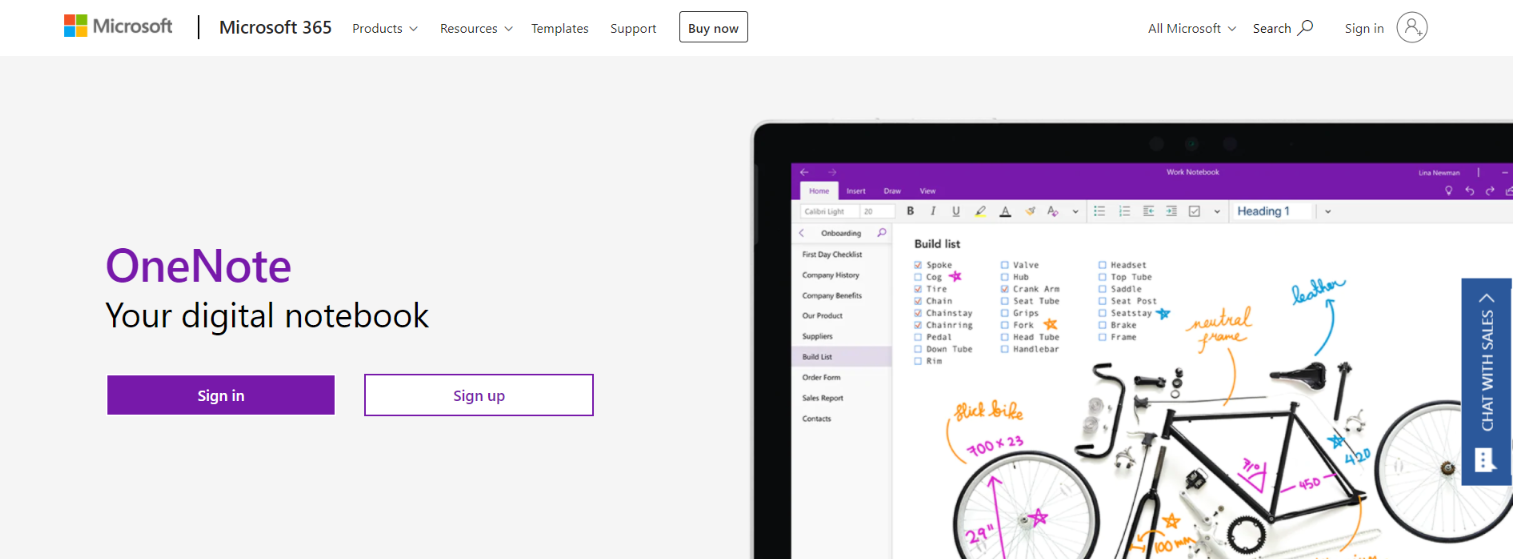Image resolution: width=1513 pixels, height=559 pixels.
Task: Click the Sign up button
Action: point(479,395)
